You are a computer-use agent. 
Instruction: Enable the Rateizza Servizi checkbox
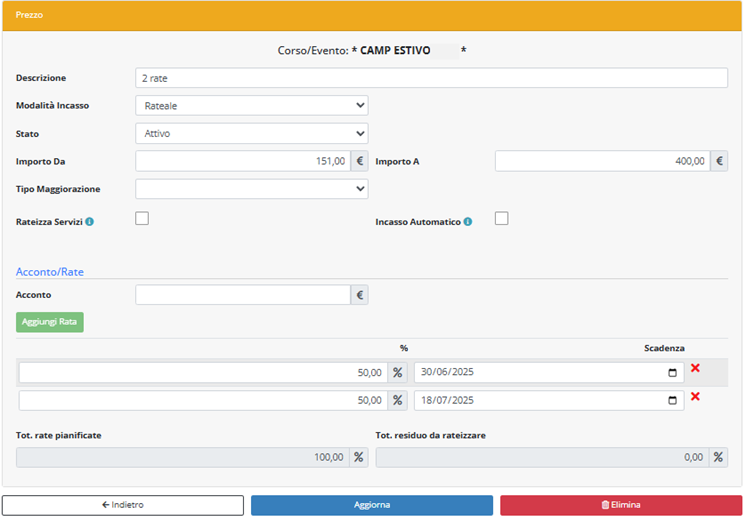[x=142, y=219]
